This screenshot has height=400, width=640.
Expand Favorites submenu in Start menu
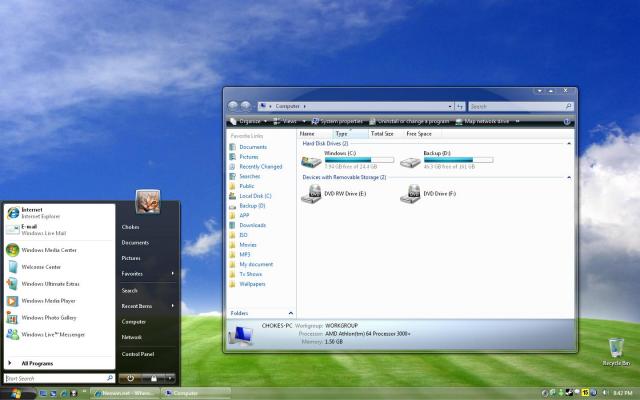pos(148,273)
